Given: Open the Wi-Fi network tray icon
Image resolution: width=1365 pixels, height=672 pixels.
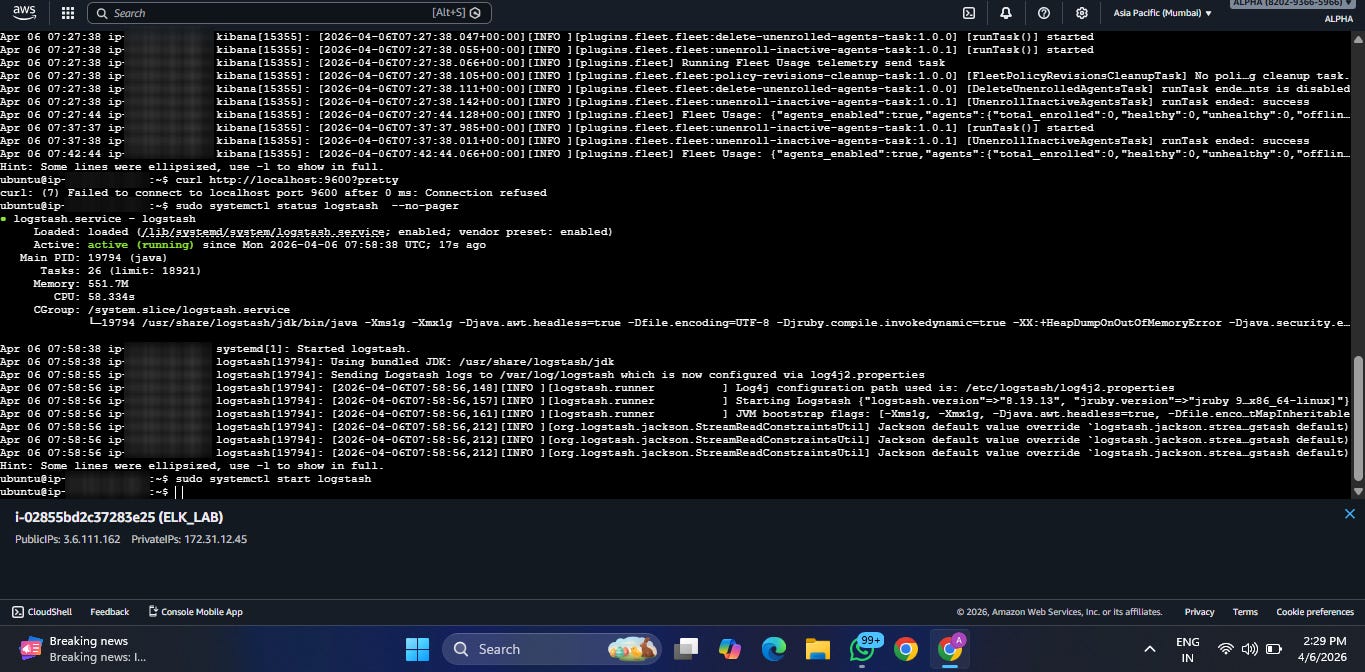Looking at the screenshot, I should point(1225,649).
